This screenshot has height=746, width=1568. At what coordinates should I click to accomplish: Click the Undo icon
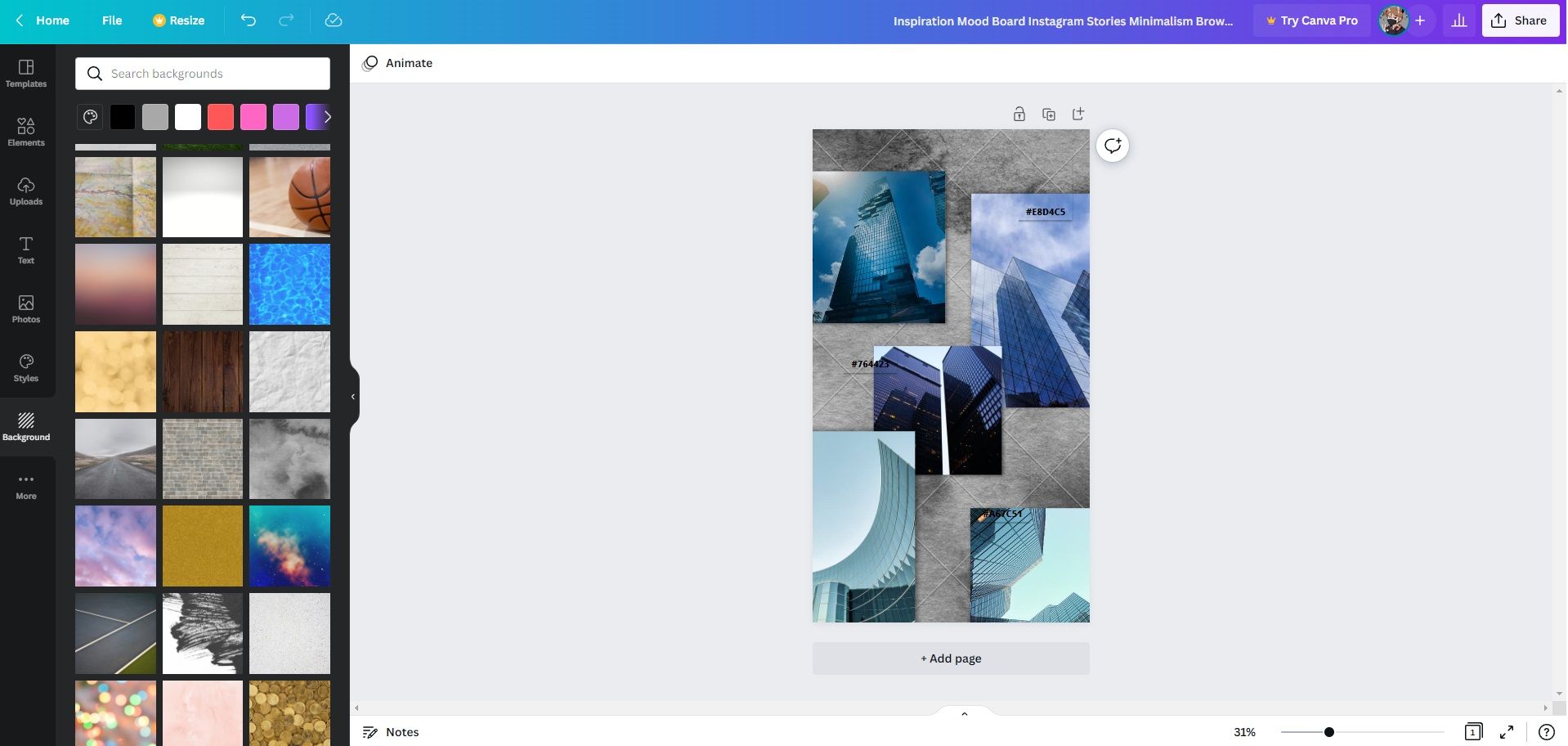coord(249,20)
